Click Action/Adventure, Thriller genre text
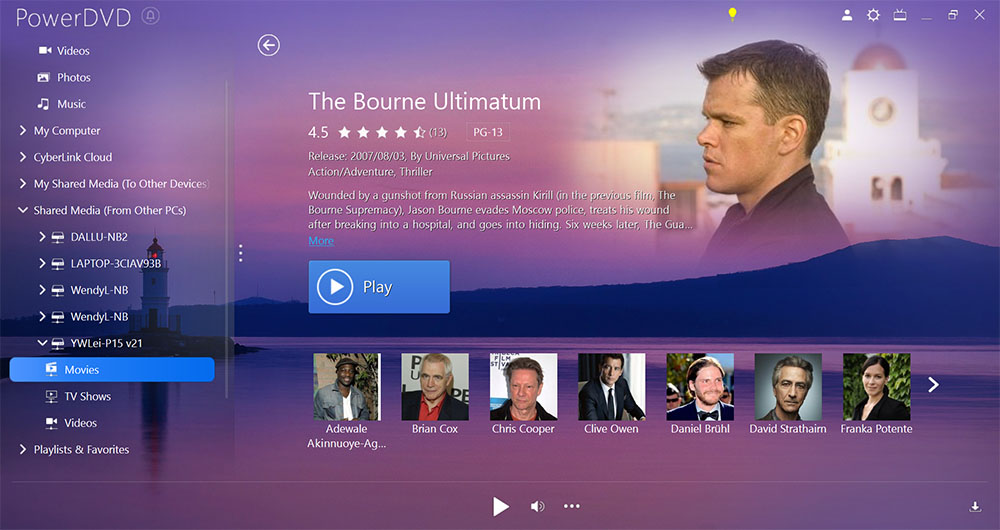 pos(370,172)
